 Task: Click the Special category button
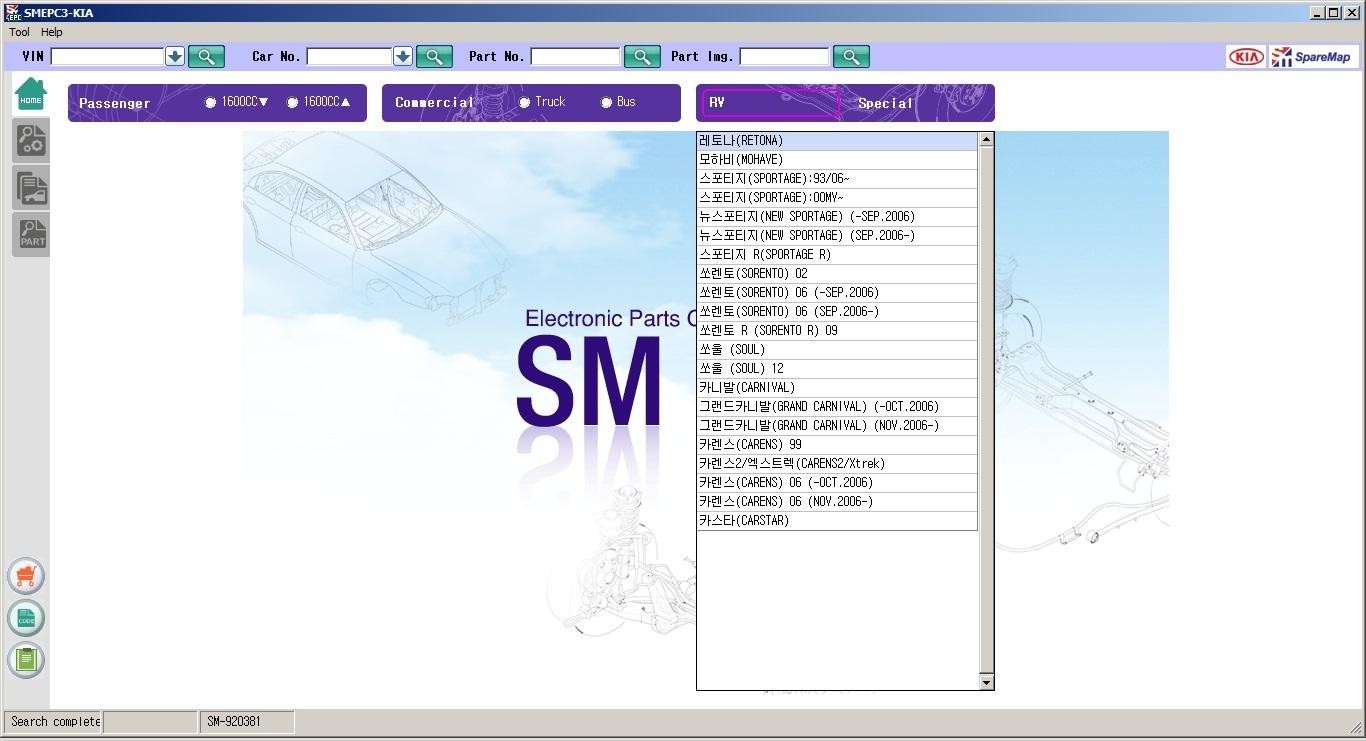tap(885, 103)
